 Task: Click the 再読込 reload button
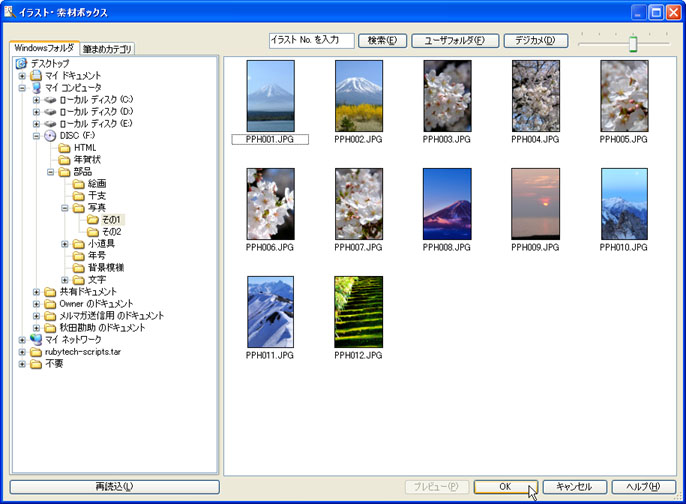(113, 486)
